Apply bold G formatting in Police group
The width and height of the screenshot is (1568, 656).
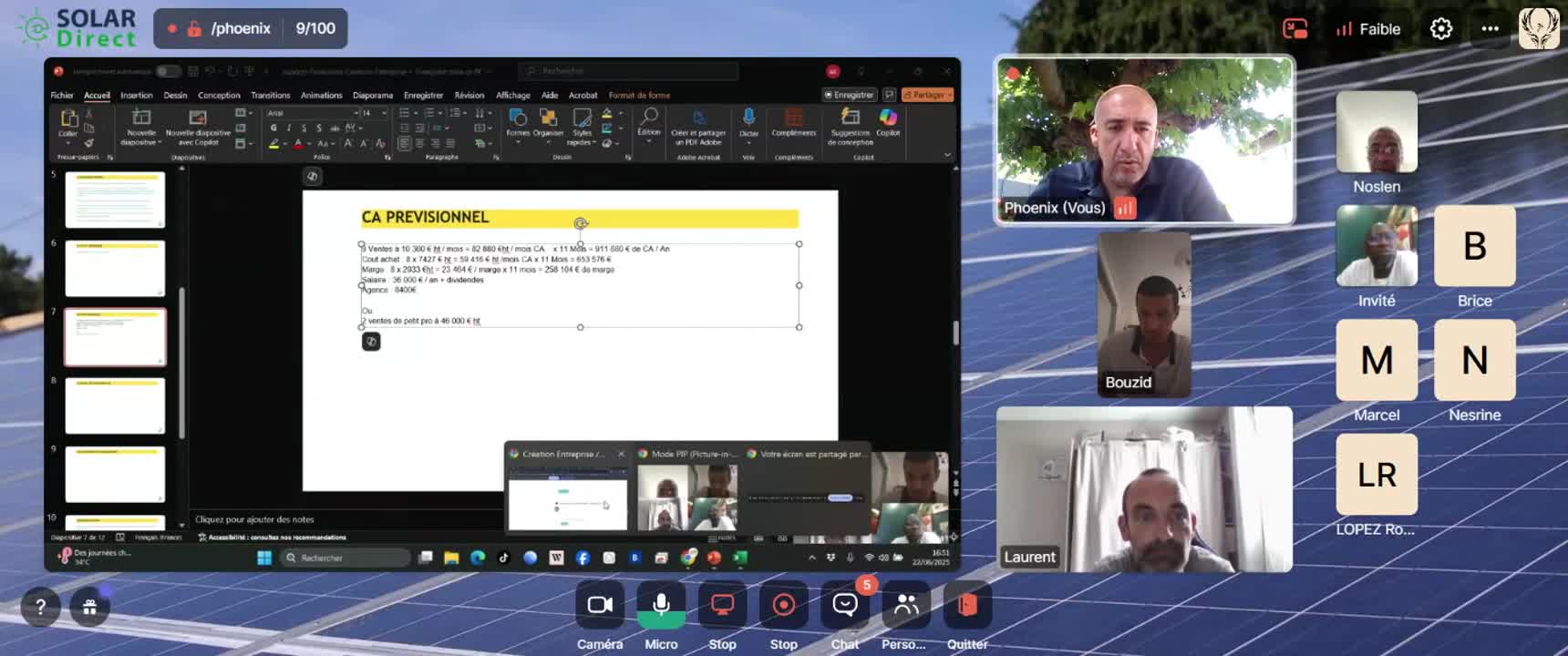(273, 128)
